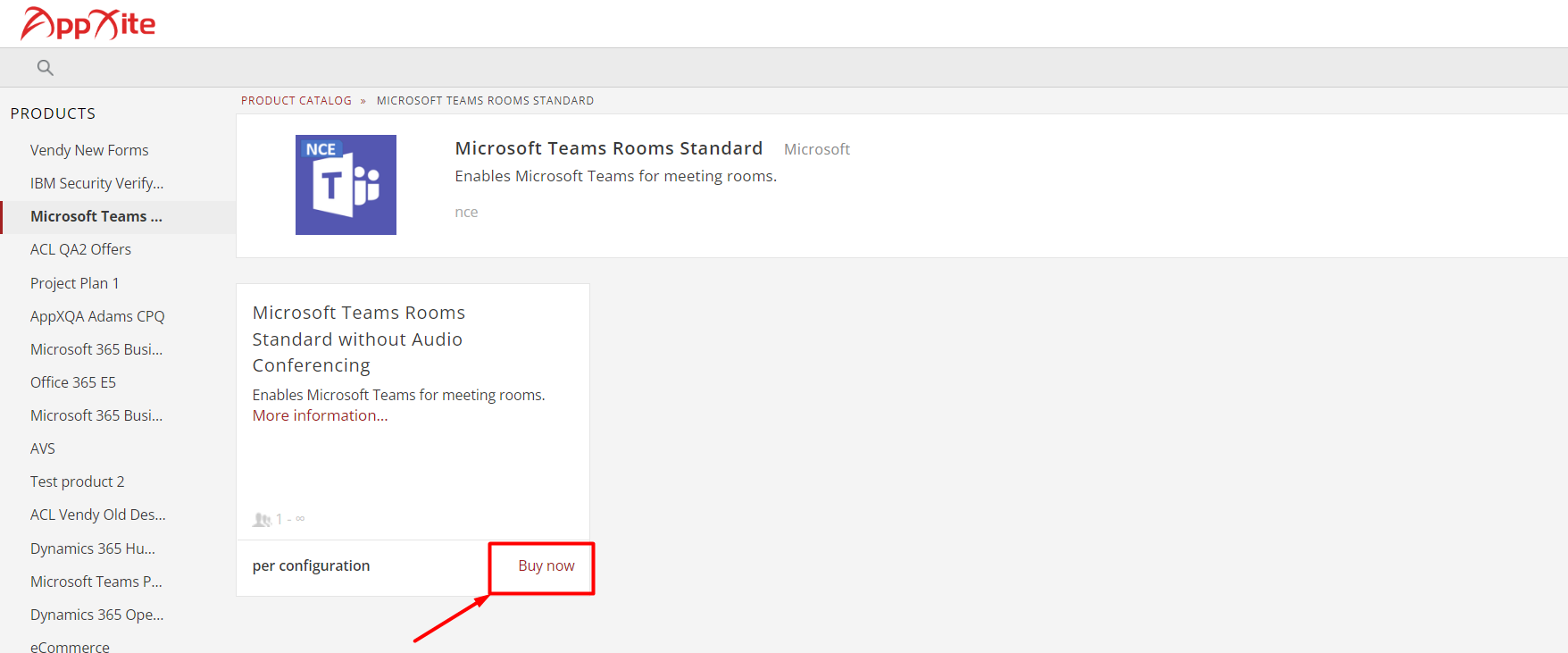
Task: Open ACL QA2 Offers product
Action: [x=80, y=249]
